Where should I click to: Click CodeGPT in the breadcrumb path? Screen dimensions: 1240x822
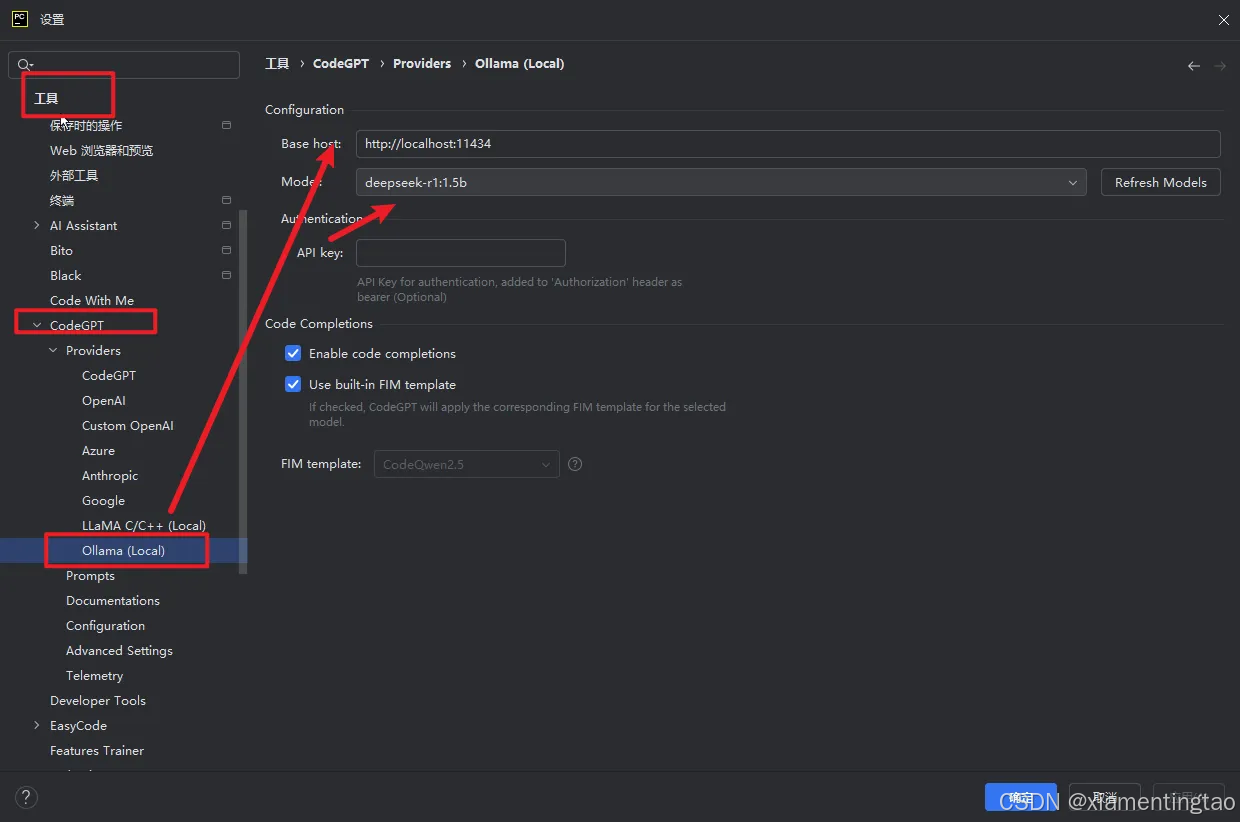341,63
